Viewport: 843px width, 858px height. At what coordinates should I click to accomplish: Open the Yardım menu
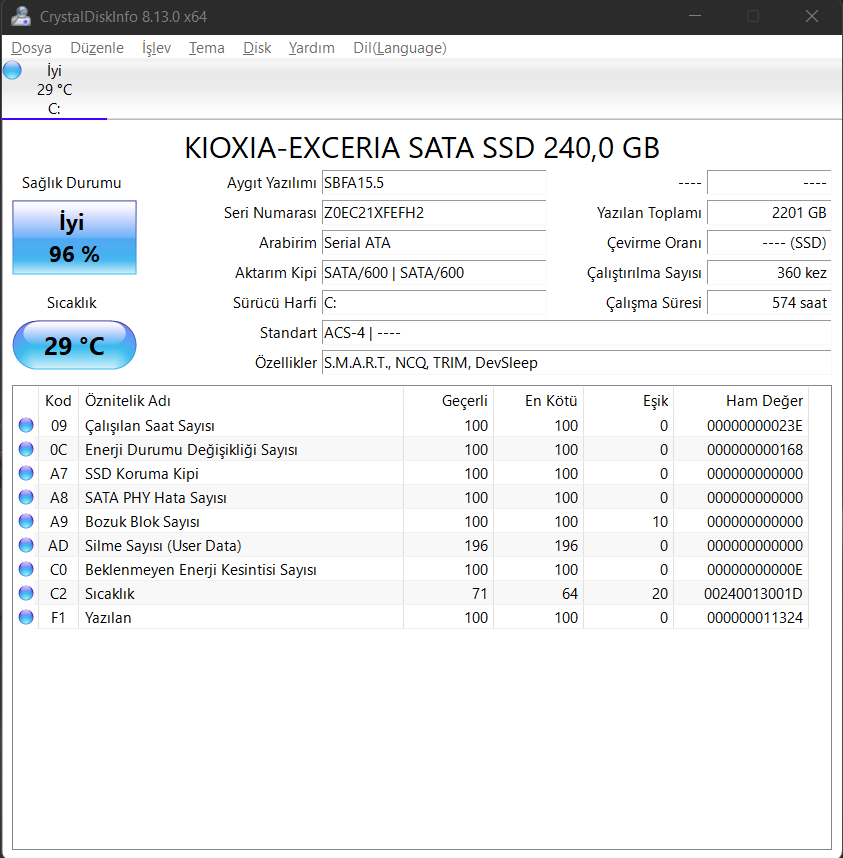[x=312, y=48]
